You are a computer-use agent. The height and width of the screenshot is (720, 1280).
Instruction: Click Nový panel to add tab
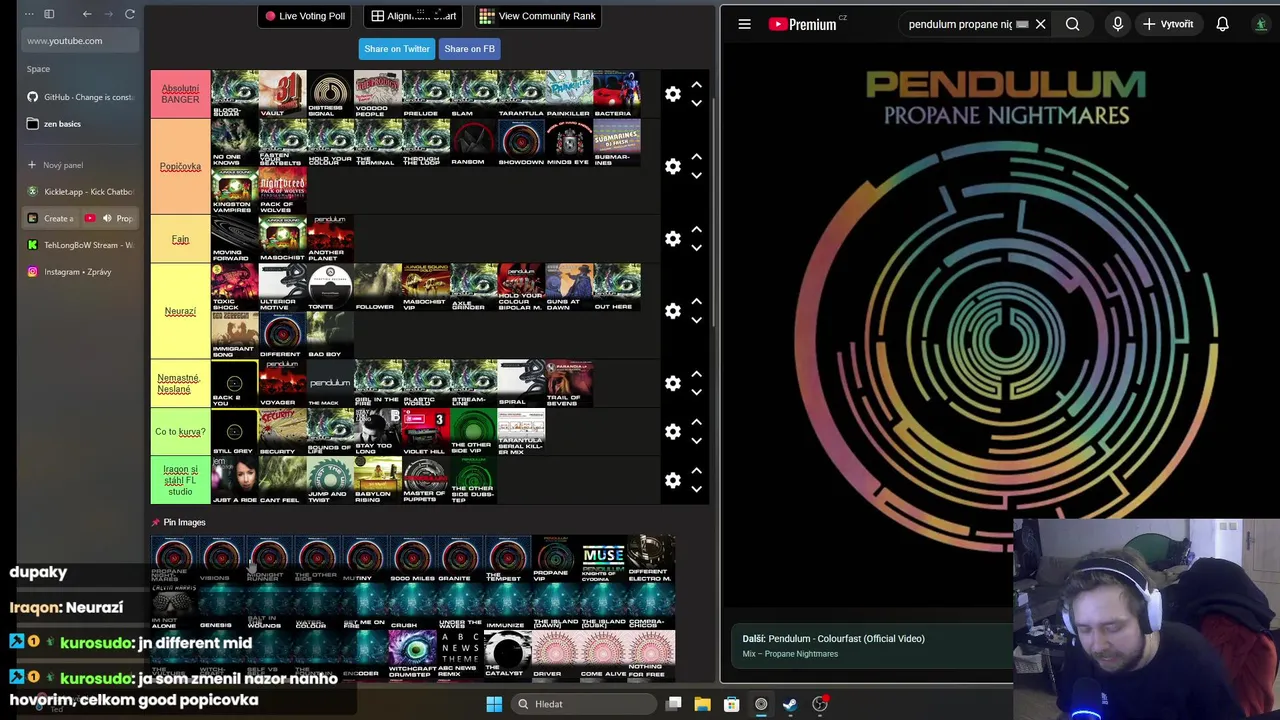80,165
